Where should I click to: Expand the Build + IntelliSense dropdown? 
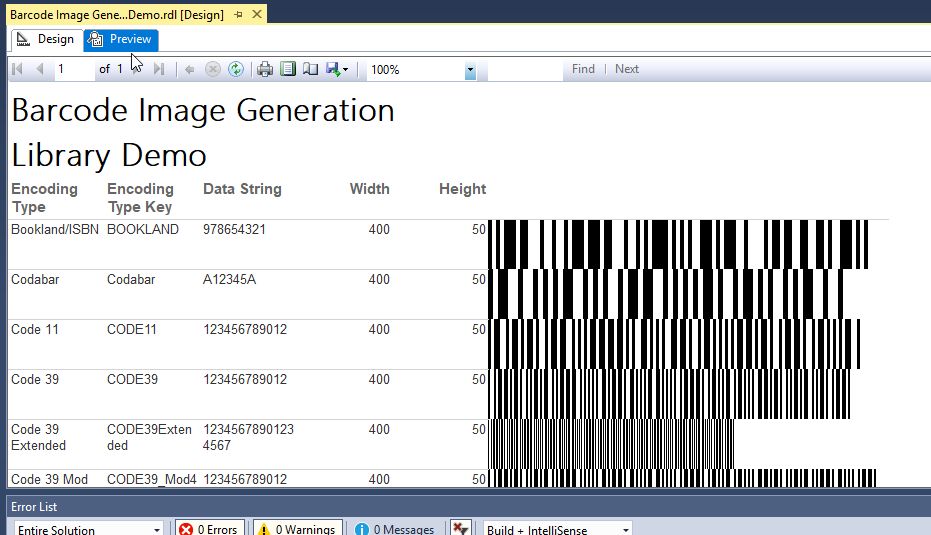click(x=558, y=529)
